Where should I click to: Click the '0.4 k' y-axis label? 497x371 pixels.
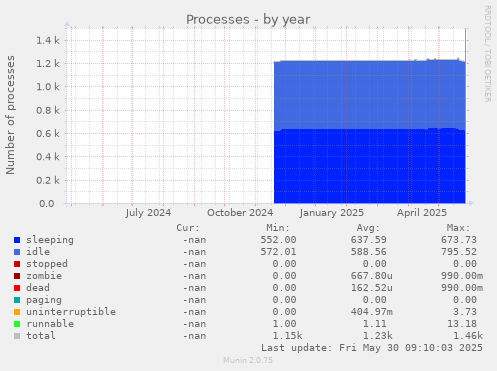(x=48, y=157)
